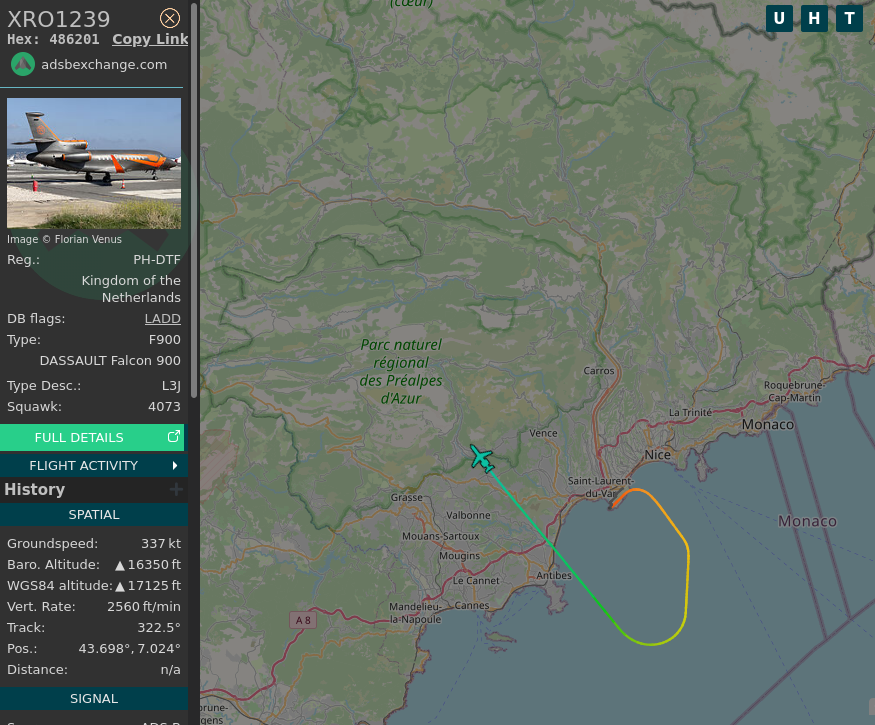
Task: Toggle the H map button
Action: click(x=814, y=18)
